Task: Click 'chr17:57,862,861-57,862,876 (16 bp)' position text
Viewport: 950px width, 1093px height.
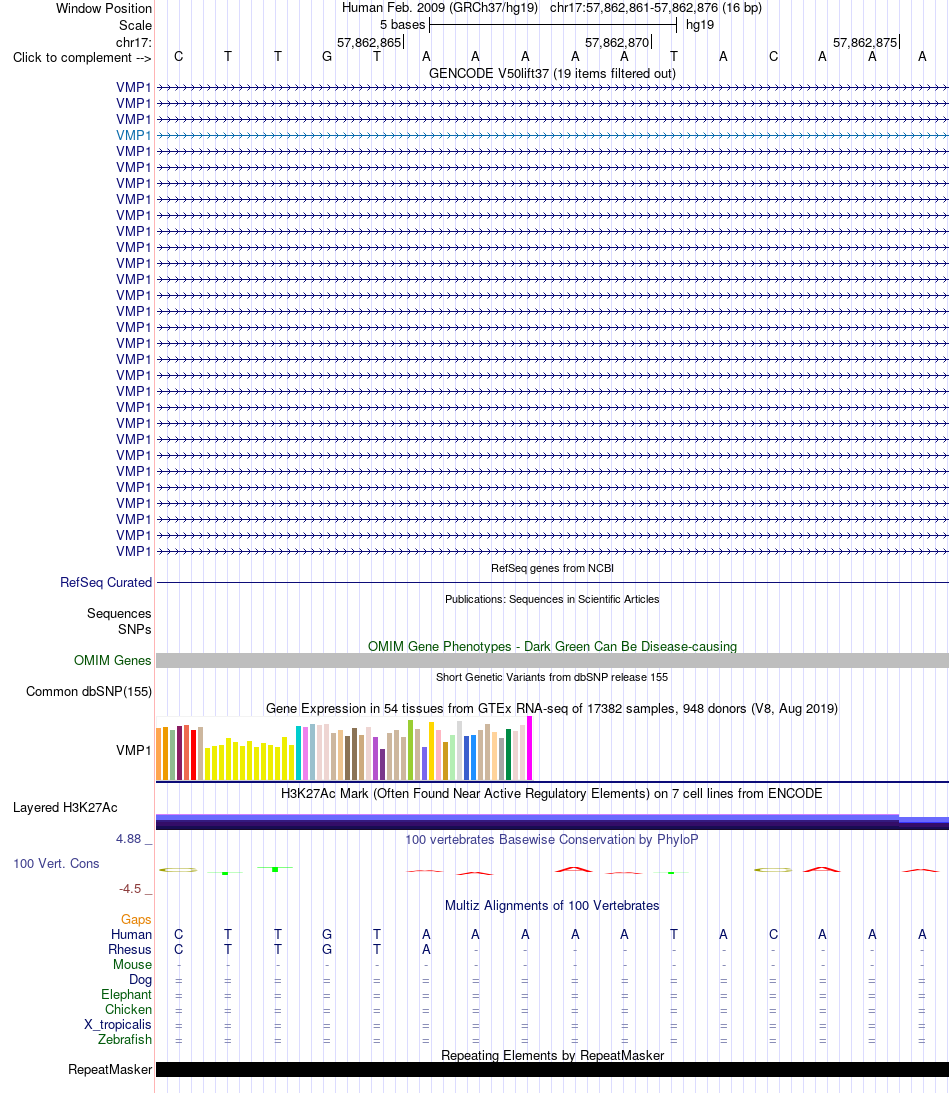Action: [x=656, y=8]
